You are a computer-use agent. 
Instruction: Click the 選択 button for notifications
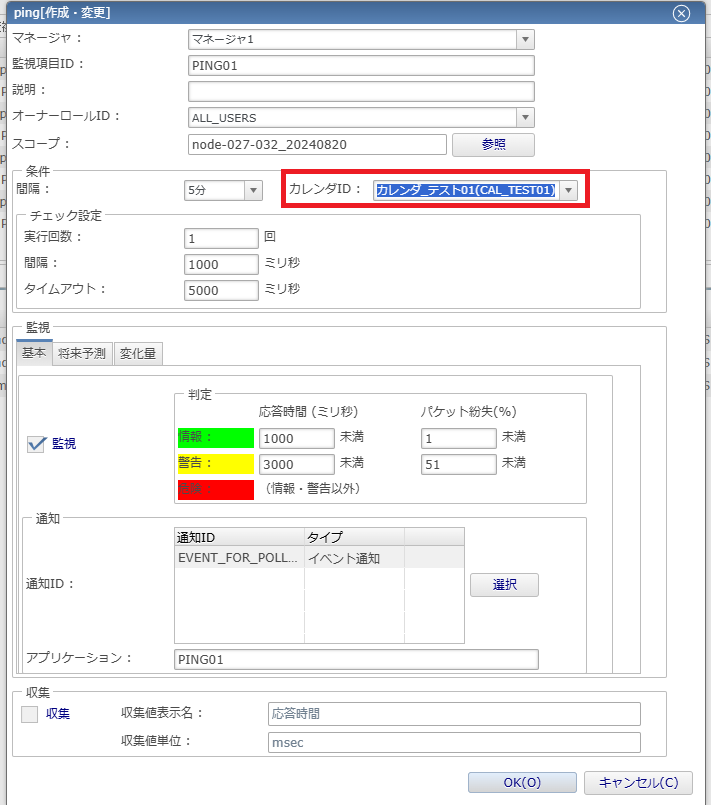(504, 585)
